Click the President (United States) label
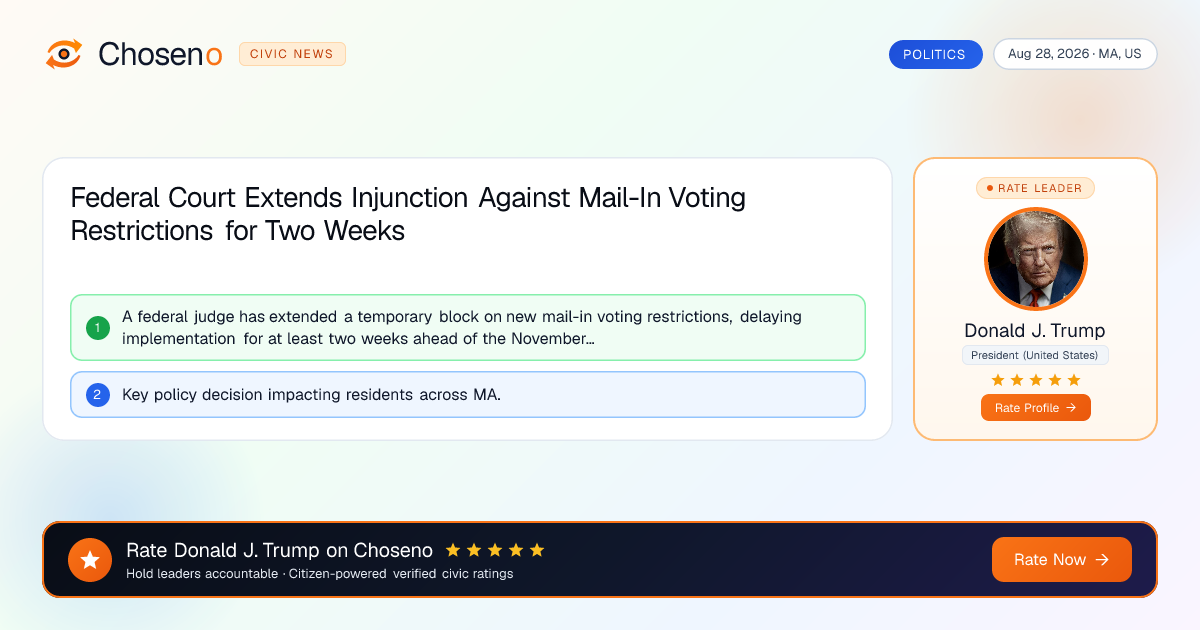Image resolution: width=1200 pixels, height=630 pixels. [x=1036, y=355]
